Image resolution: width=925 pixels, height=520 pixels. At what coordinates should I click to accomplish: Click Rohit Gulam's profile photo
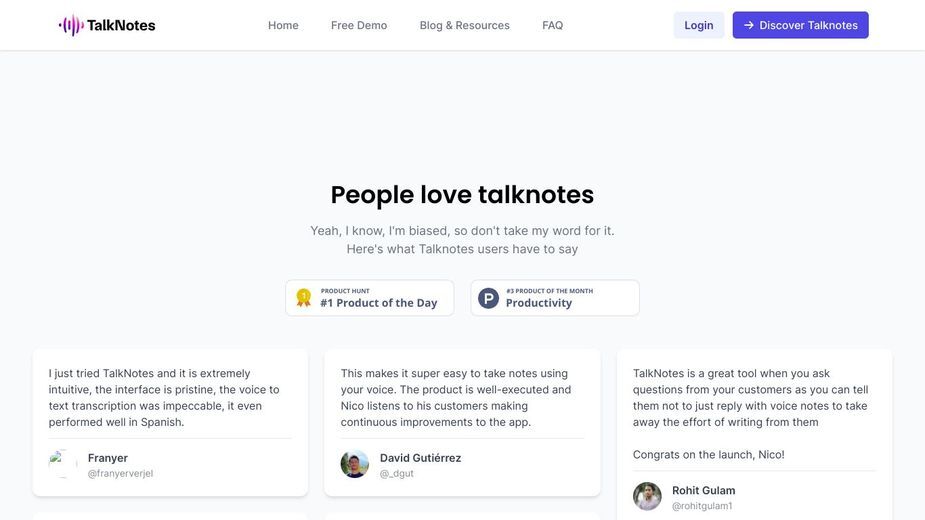click(x=647, y=496)
